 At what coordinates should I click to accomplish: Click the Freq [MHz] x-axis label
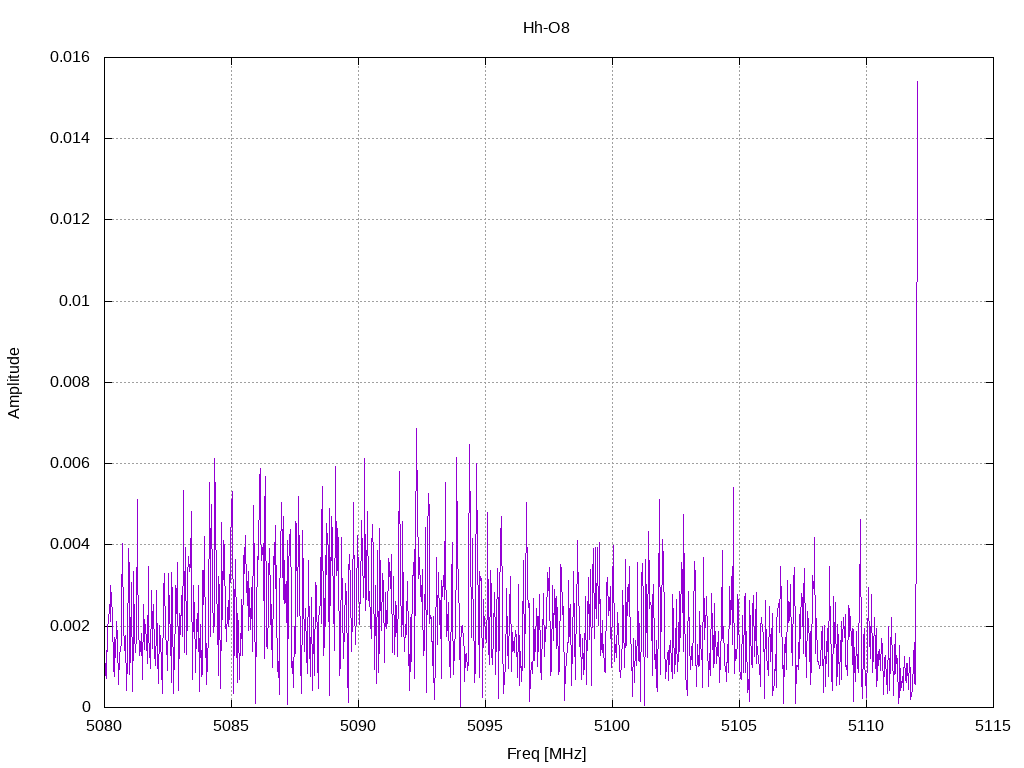coord(546,754)
